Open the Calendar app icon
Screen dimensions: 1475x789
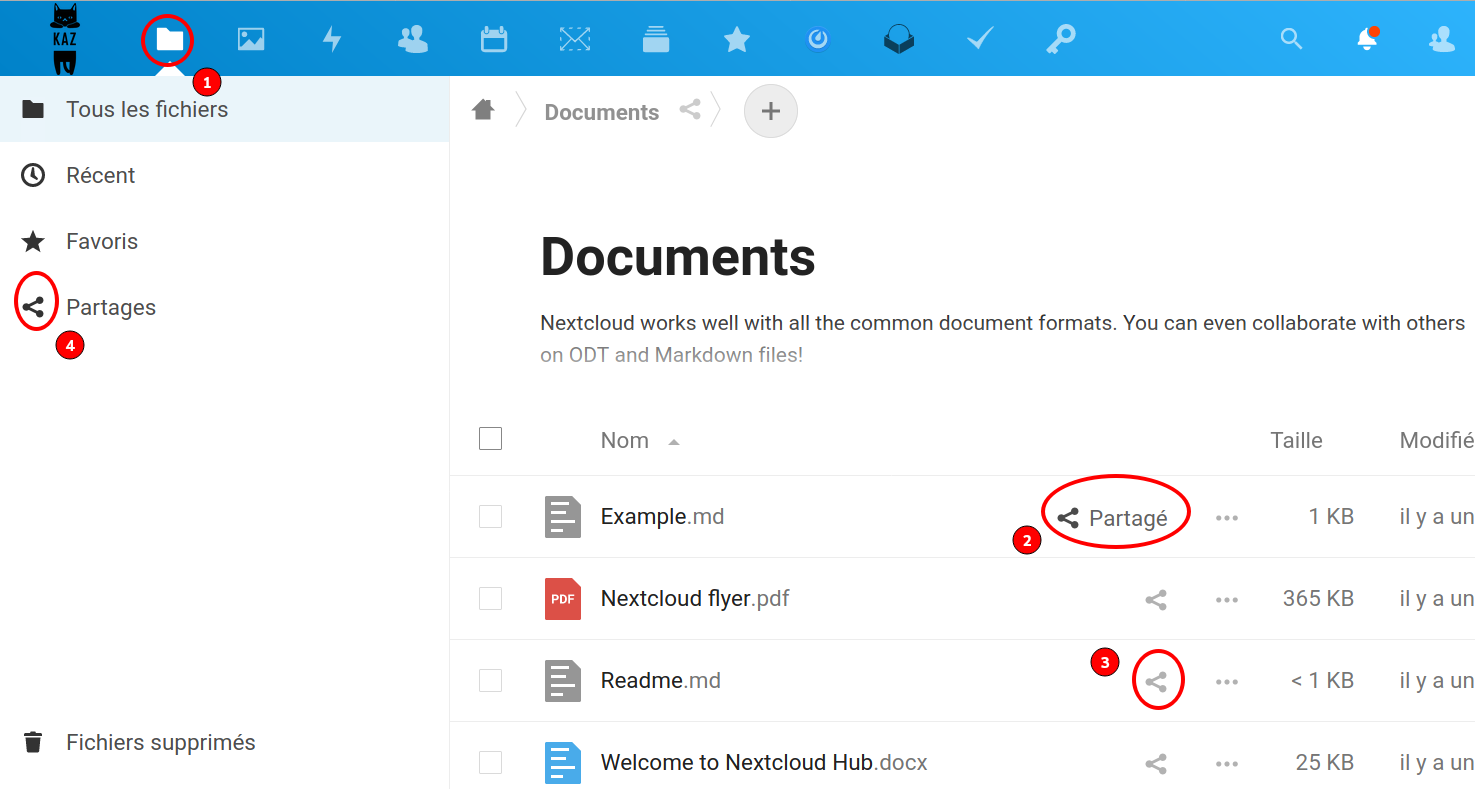tap(494, 39)
